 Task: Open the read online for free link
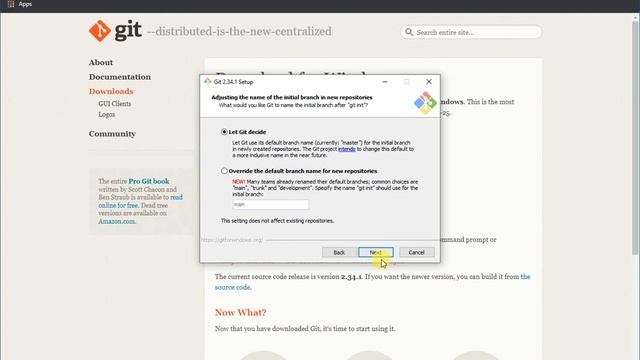pyautogui.click(x=140, y=201)
